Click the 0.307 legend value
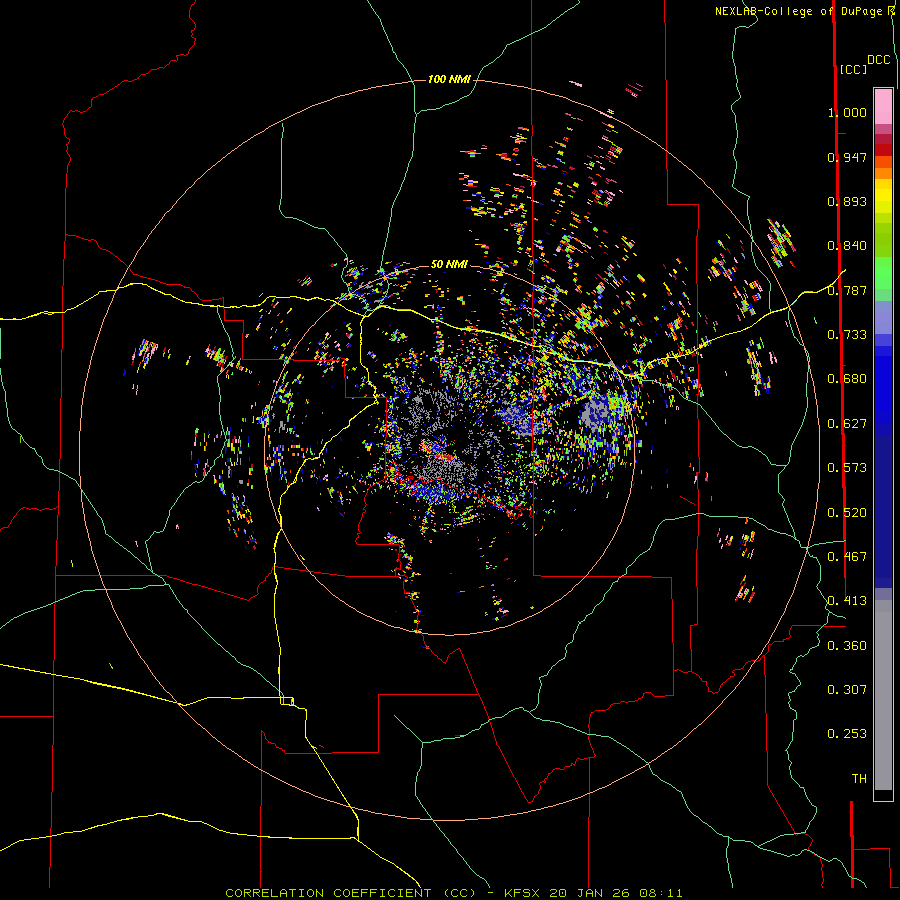Viewport: 900px width, 900px height. click(847, 690)
